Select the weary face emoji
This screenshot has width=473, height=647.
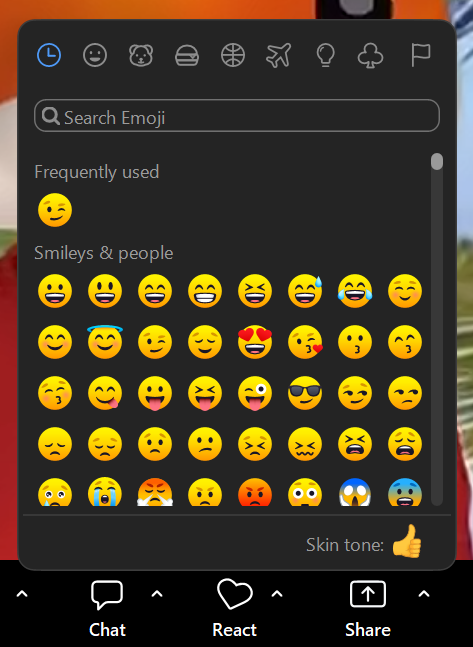(x=405, y=444)
